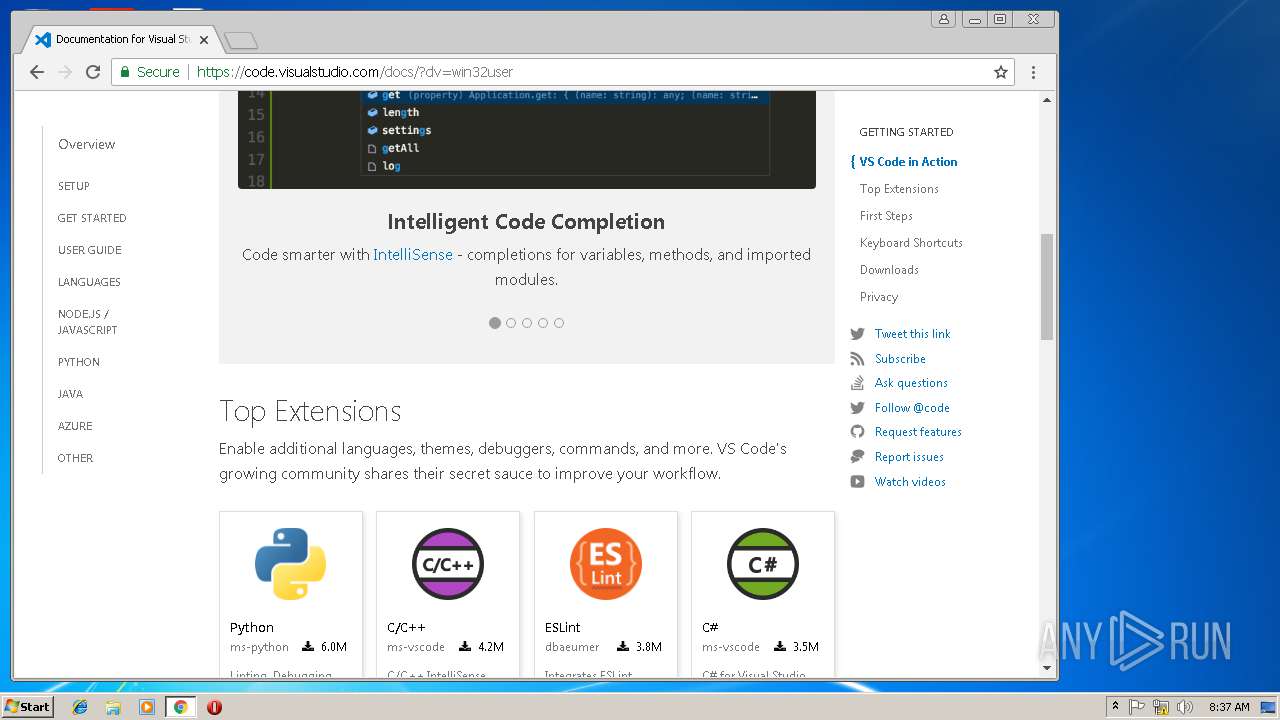Jump to Downloads section
The image size is (1280, 720).
click(x=889, y=270)
